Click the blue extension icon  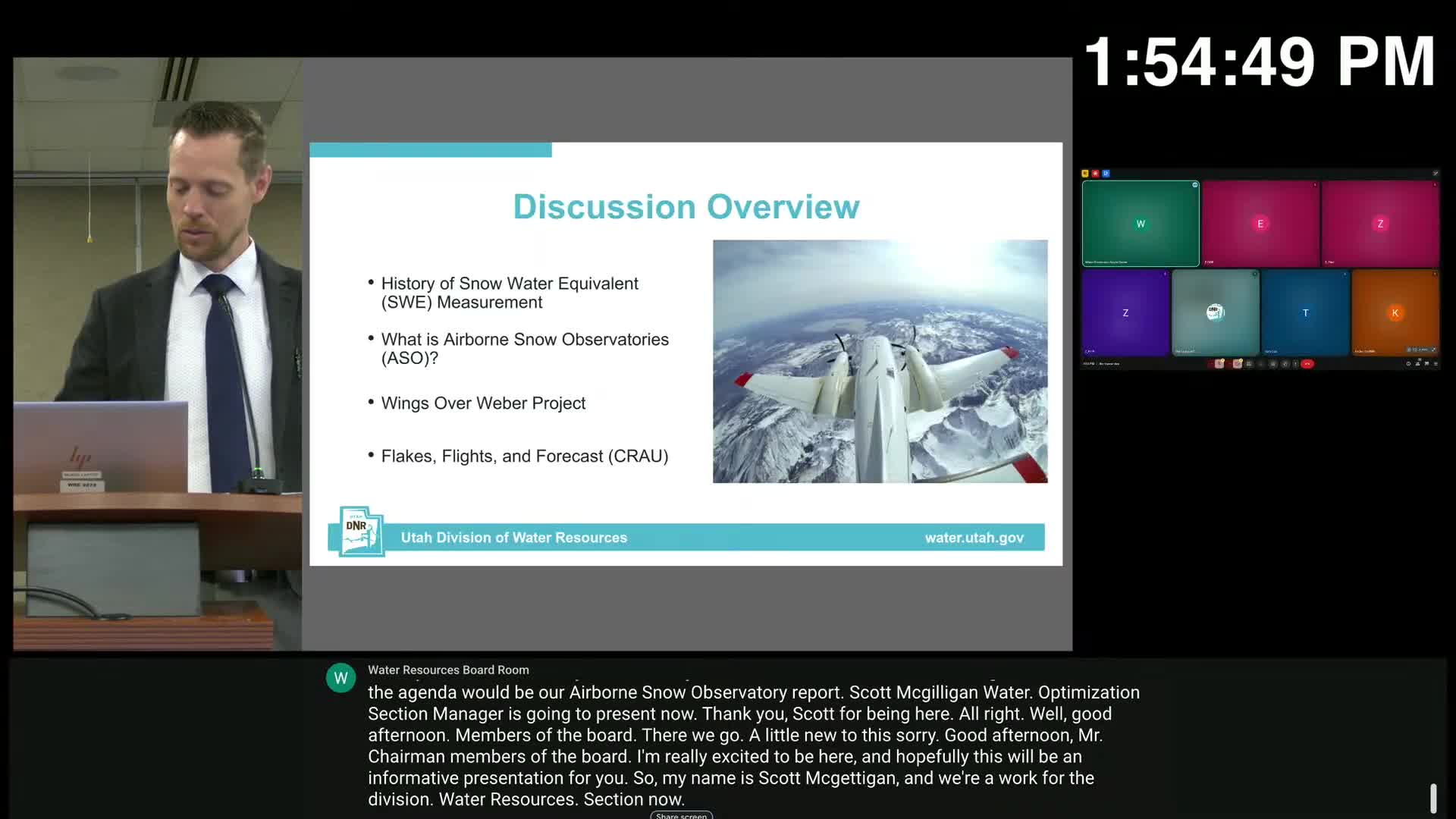pos(1106,174)
